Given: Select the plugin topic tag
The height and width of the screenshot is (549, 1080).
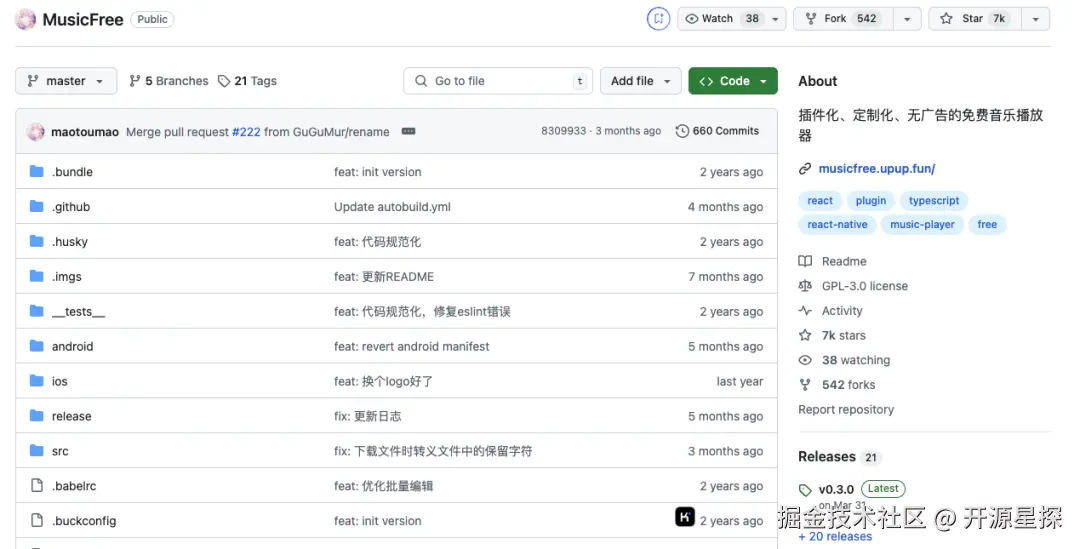Looking at the screenshot, I should (x=871, y=200).
